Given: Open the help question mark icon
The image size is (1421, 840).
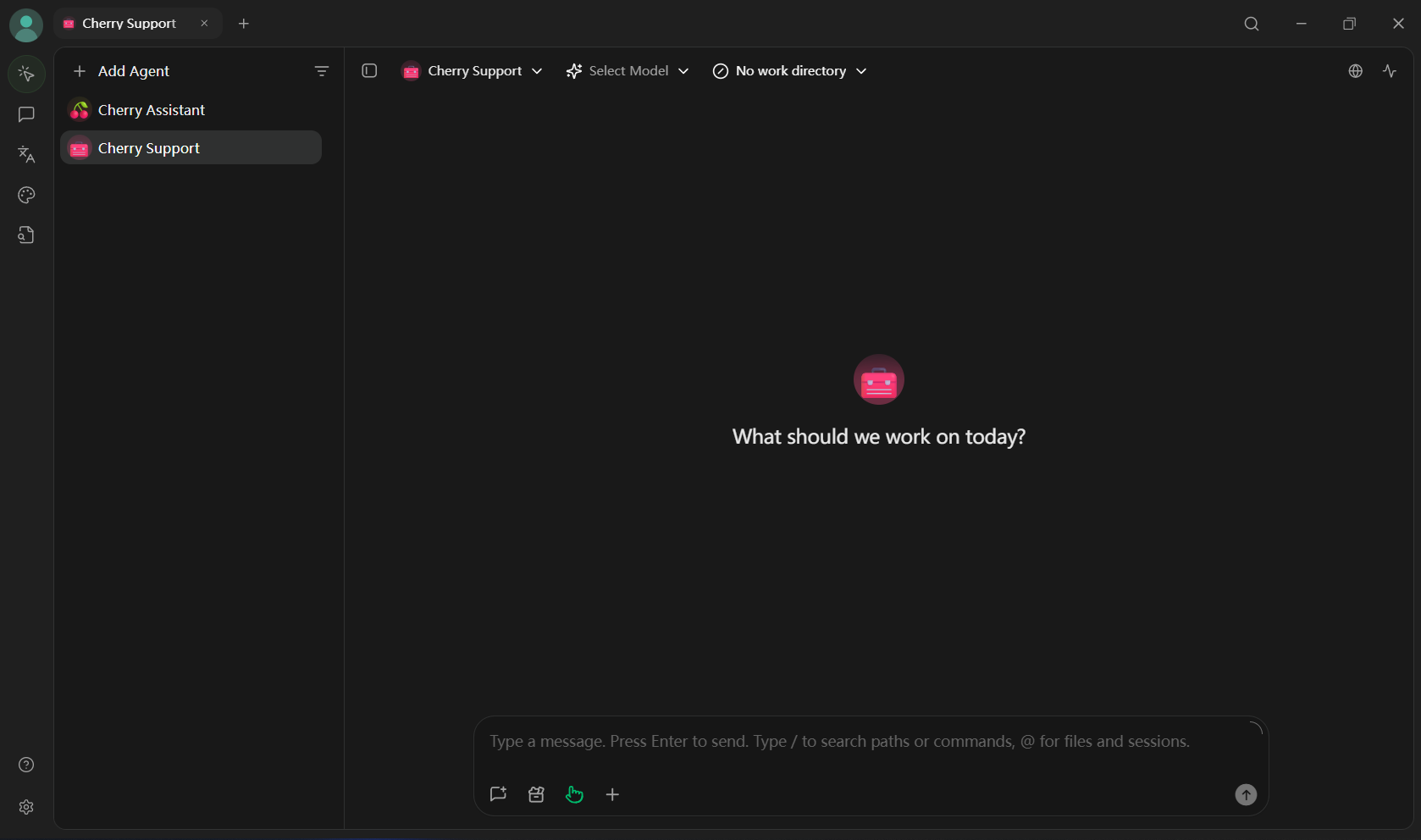Looking at the screenshot, I should (26, 765).
